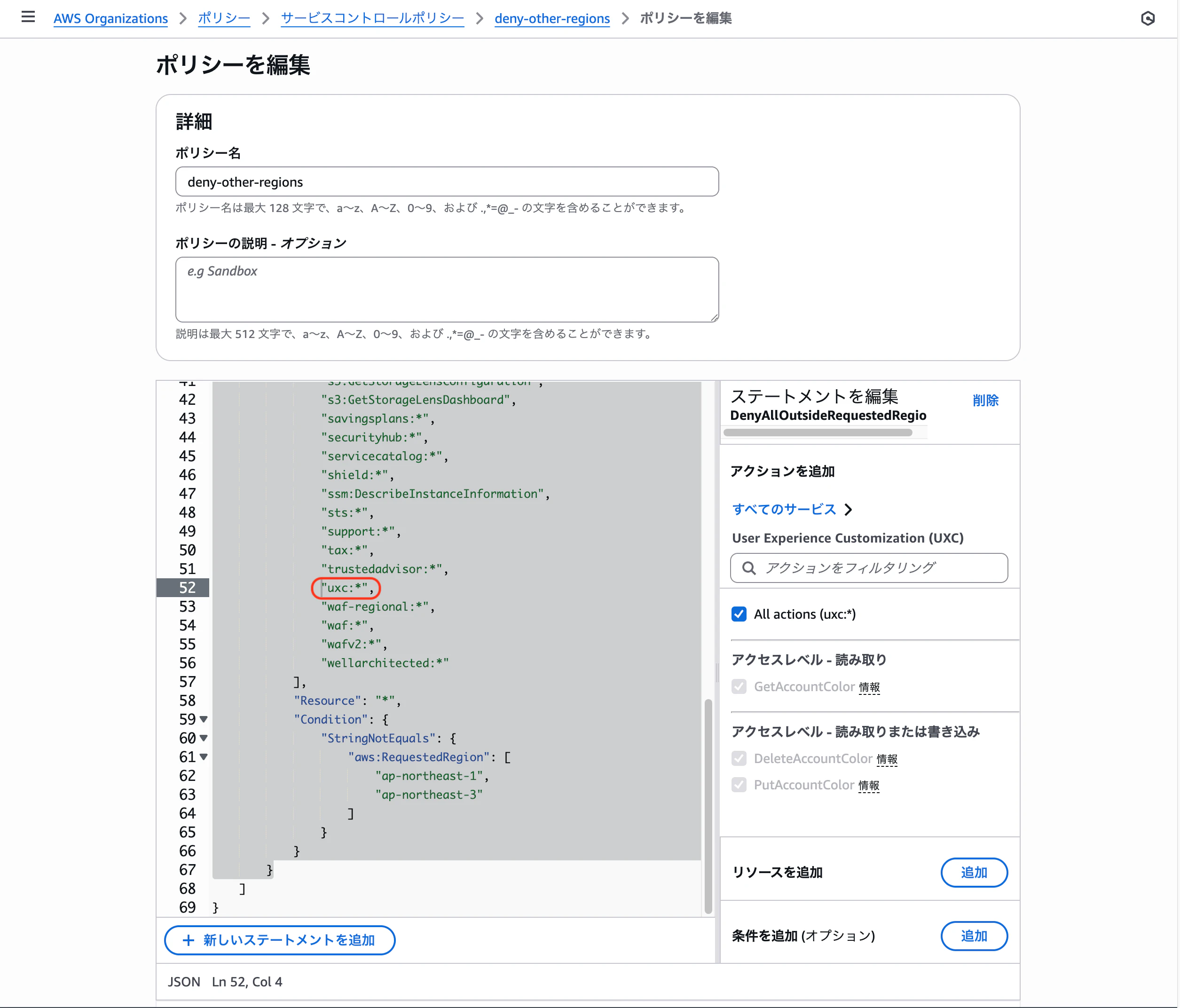Click 情報 link next to GetAccountColor
Image resolution: width=1180 pixels, height=1008 pixels.
point(869,687)
